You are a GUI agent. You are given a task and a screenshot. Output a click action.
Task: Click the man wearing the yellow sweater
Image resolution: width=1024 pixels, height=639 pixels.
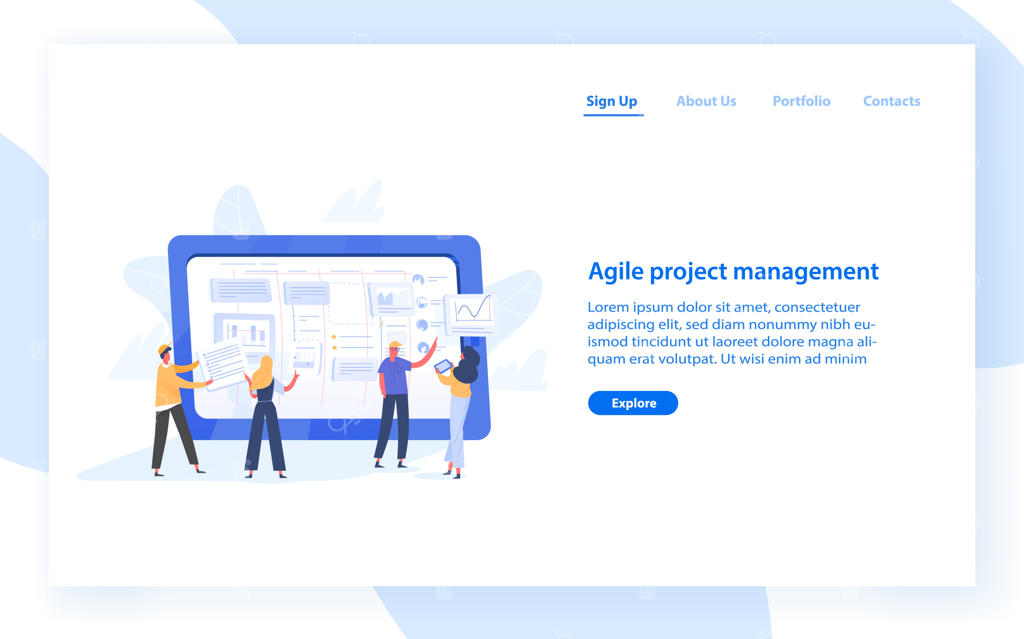[x=174, y=410]
